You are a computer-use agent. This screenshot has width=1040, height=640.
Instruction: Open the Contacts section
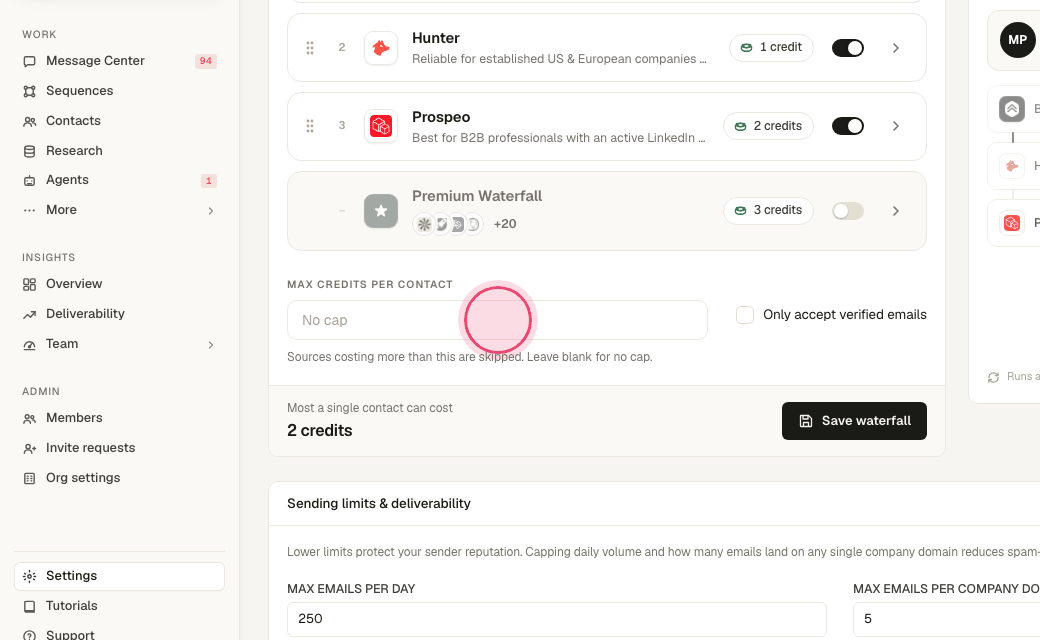click(x=119, y=121)
